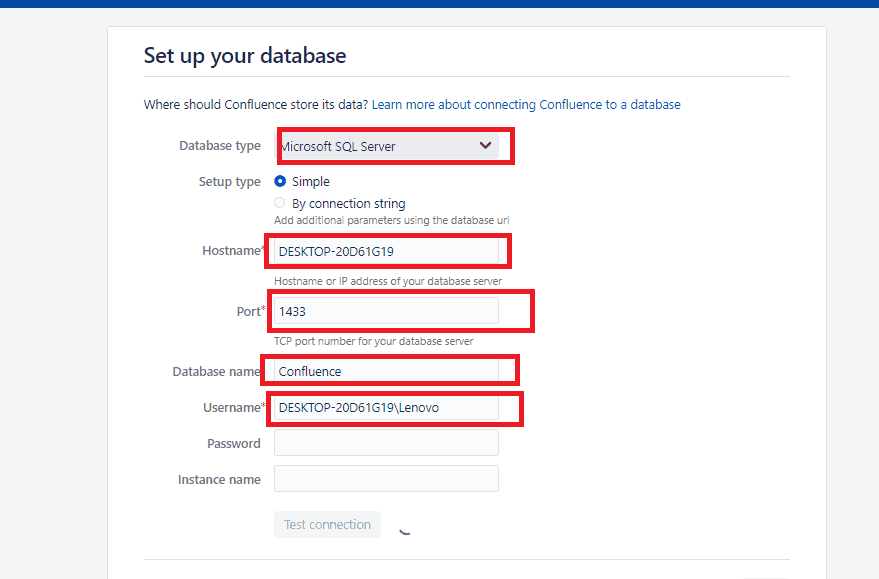Click the Port field showing 1433
This screenshot has height=579, width=879.
tap(386, 311)
